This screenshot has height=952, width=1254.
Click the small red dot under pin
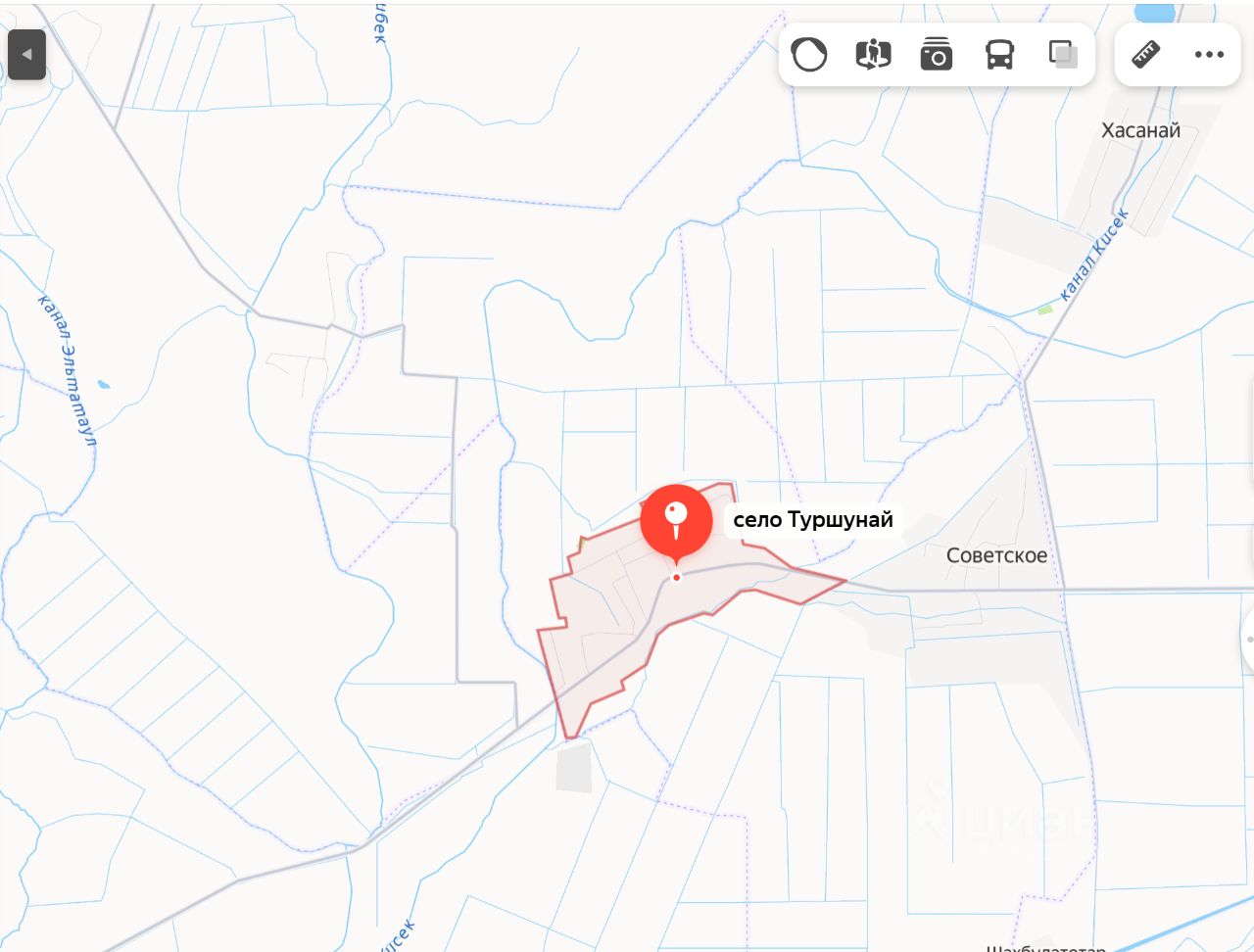pyautogui.click(x=676, y=578)
